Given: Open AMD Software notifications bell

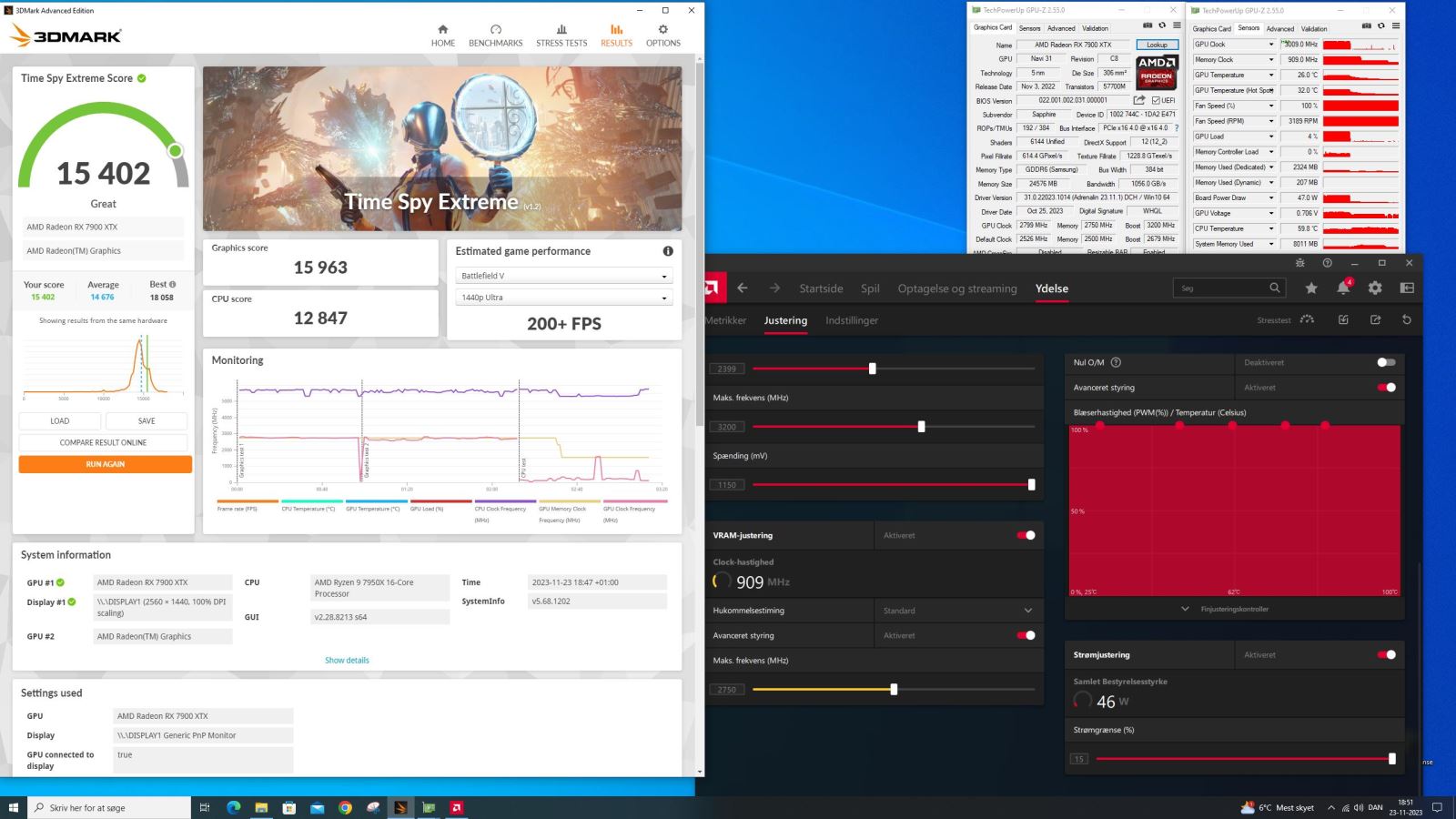Looking at the screenshot, I should click(x=1343, y=288).
